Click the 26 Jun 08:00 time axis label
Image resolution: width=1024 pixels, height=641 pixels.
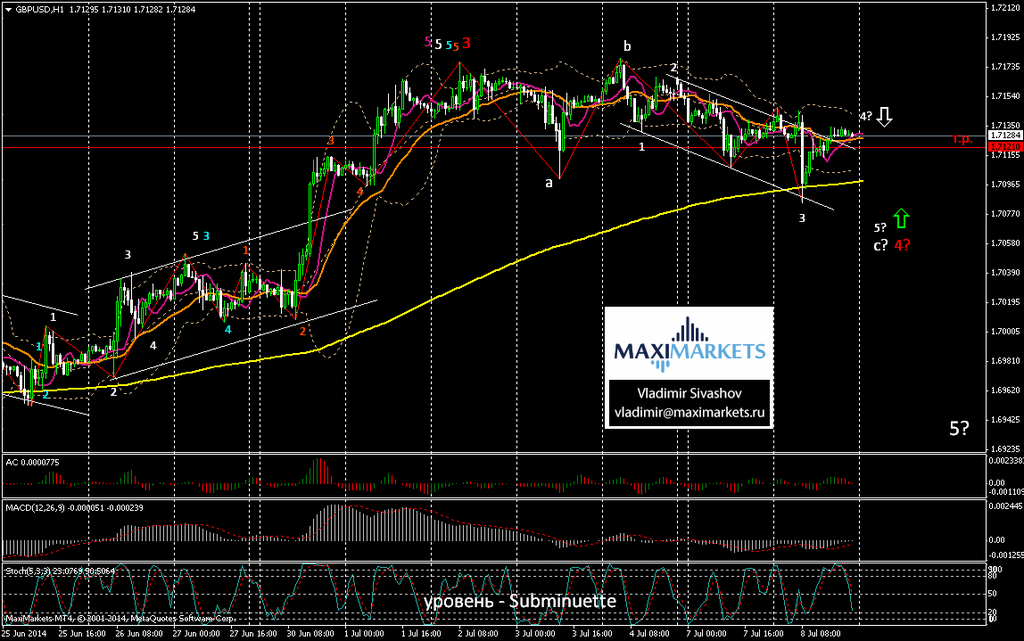pos(139,633)
